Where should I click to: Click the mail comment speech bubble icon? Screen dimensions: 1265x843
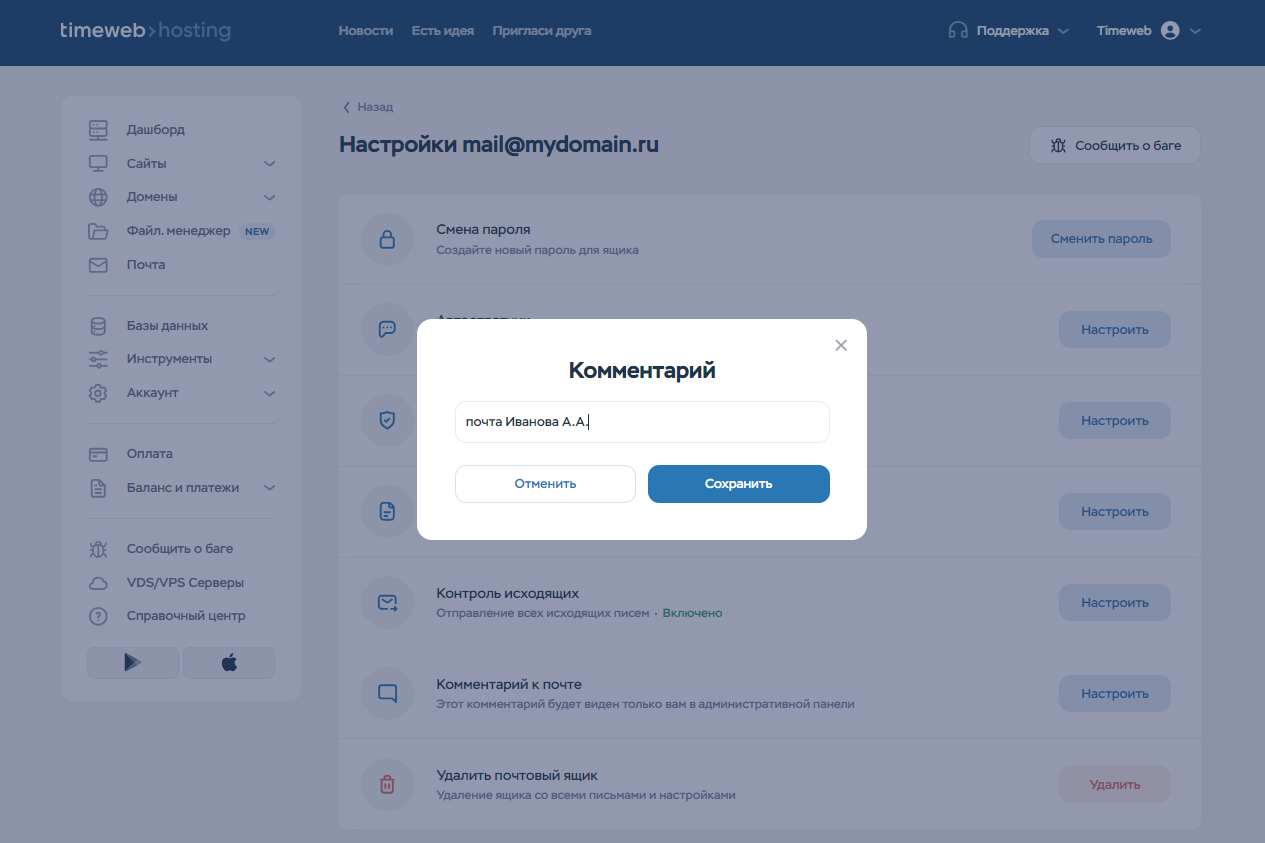(x=387, y=694)
